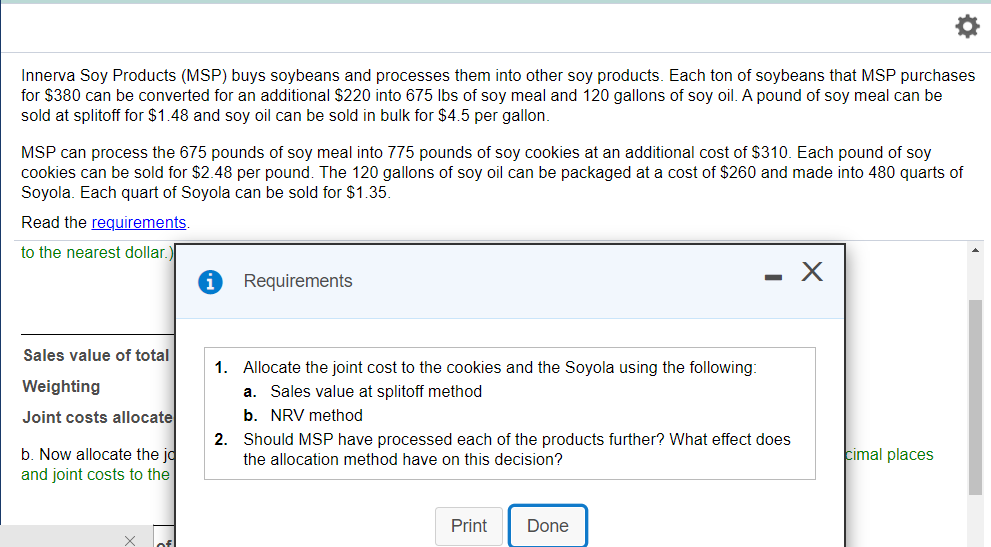Open the settings gear icon
The image size is (991, 547).
click(966, 27)
